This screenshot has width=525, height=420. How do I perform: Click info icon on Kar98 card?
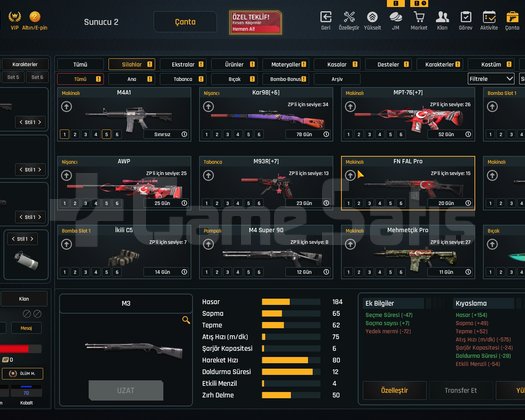tap(326, 134)
